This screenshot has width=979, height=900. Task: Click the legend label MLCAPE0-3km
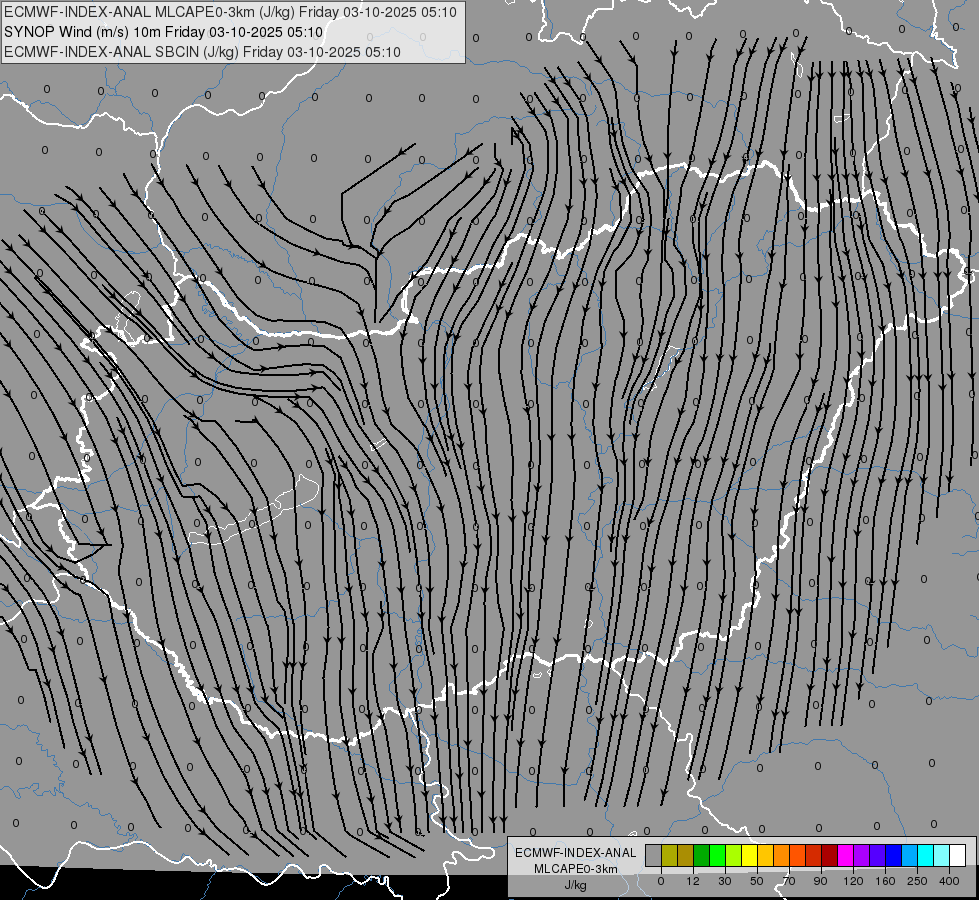(576, 869)
